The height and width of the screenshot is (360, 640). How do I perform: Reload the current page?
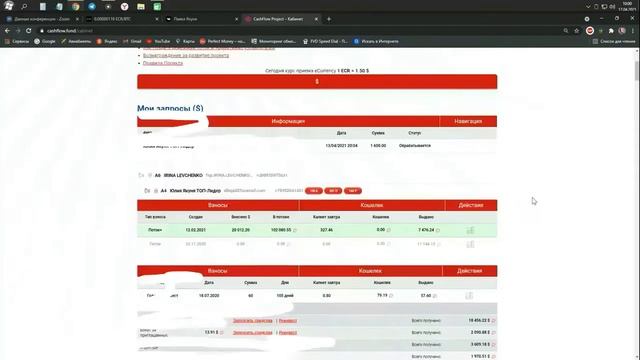[29, 31]
